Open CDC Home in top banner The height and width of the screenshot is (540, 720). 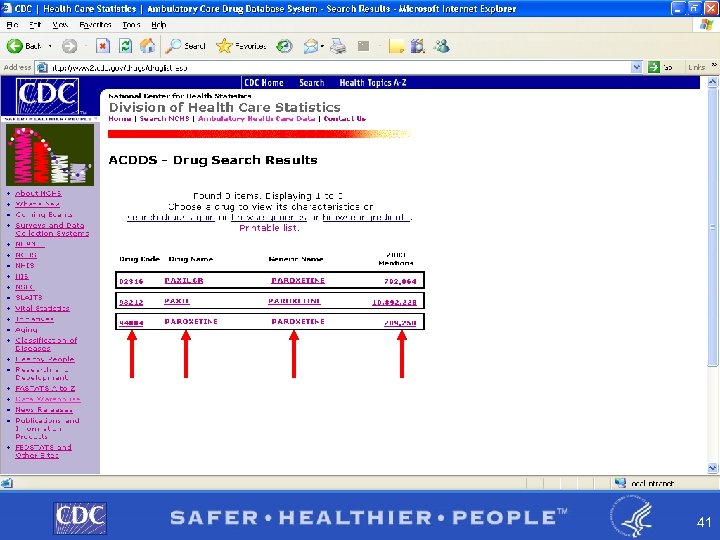[264, 83]
